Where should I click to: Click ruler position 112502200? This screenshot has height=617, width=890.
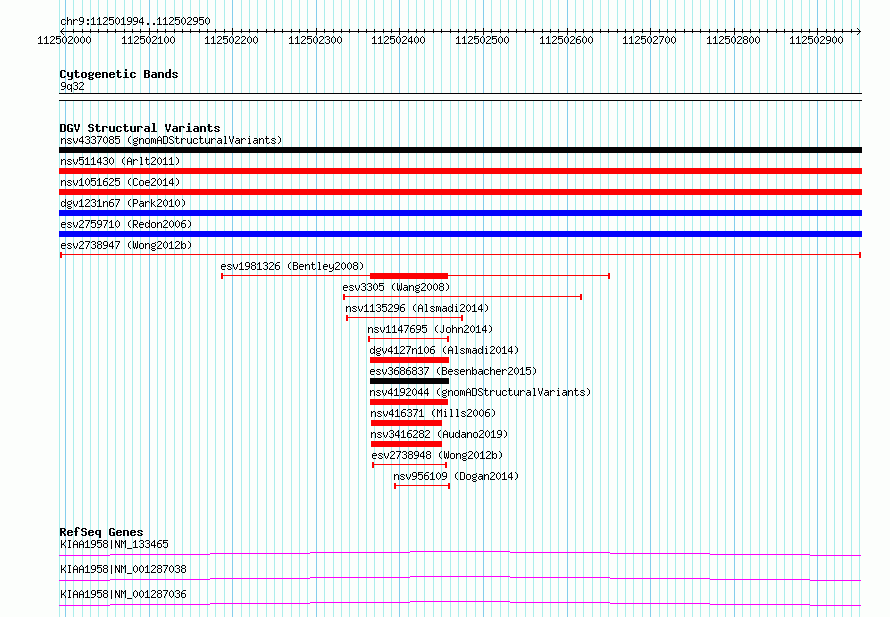(231, 40)
